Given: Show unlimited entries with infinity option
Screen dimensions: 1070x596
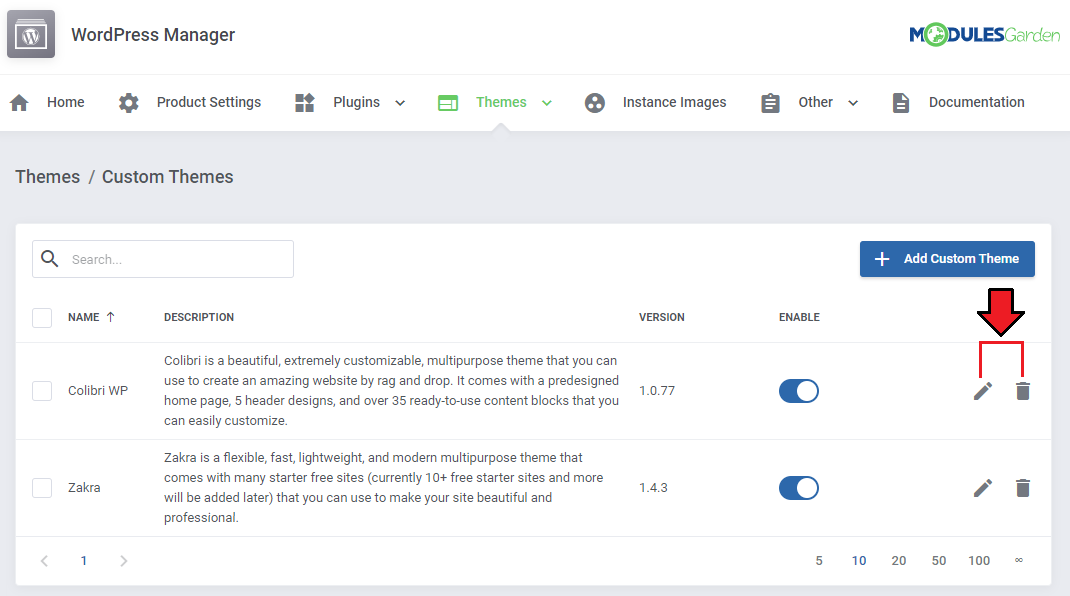Looking at the screenshot, I should pos(1019,560).
